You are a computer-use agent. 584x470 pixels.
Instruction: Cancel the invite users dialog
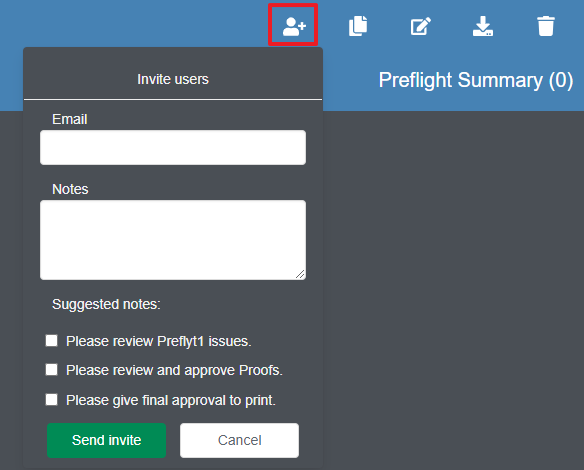[x=239, y=440]
